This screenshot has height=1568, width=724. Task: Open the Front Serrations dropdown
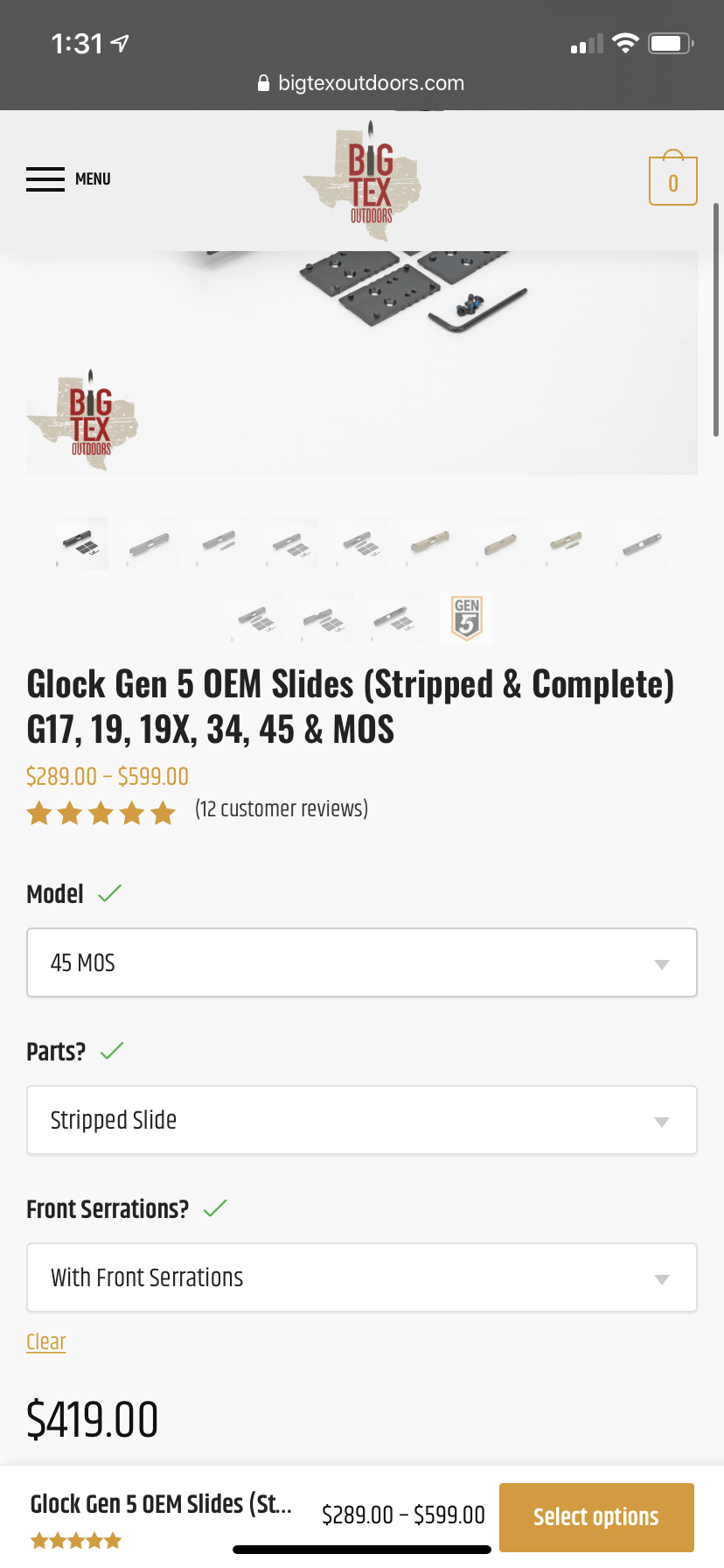[x=362, y=1277]
